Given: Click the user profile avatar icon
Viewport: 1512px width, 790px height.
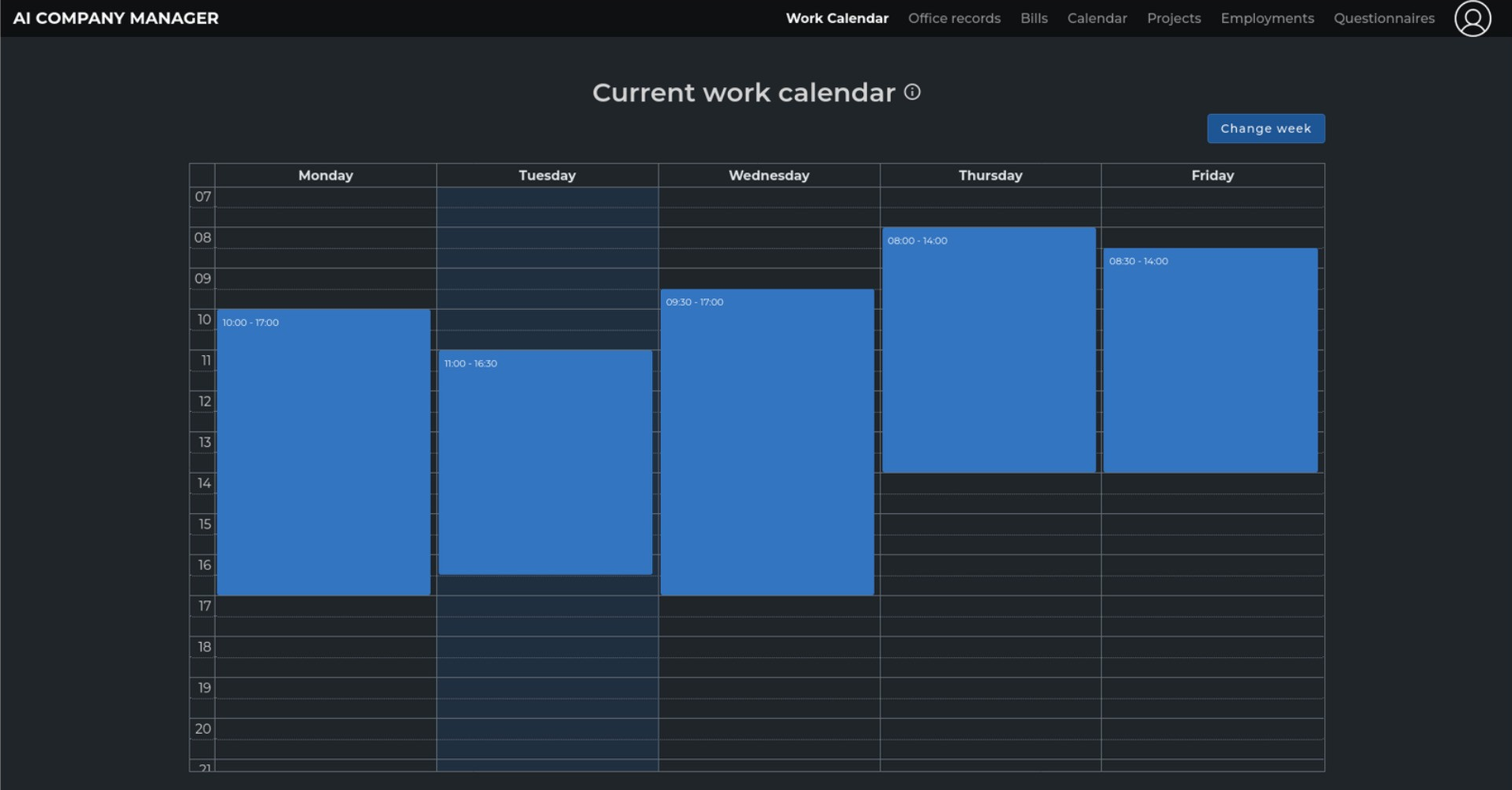Looking at the screenshot, I should 1472,18.
